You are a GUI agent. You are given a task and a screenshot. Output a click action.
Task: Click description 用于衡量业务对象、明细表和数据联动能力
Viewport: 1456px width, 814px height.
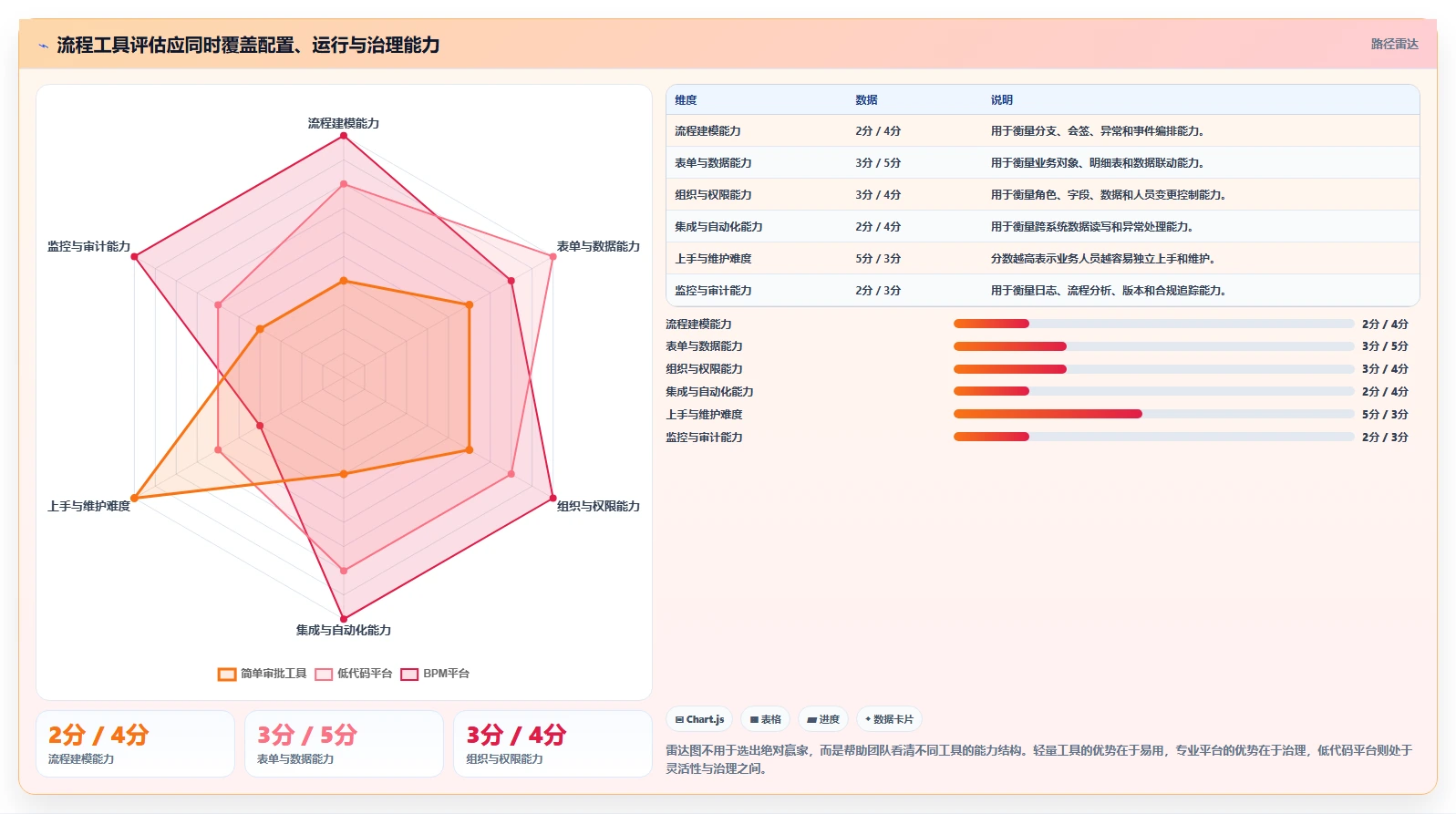tap(1099, 163)
